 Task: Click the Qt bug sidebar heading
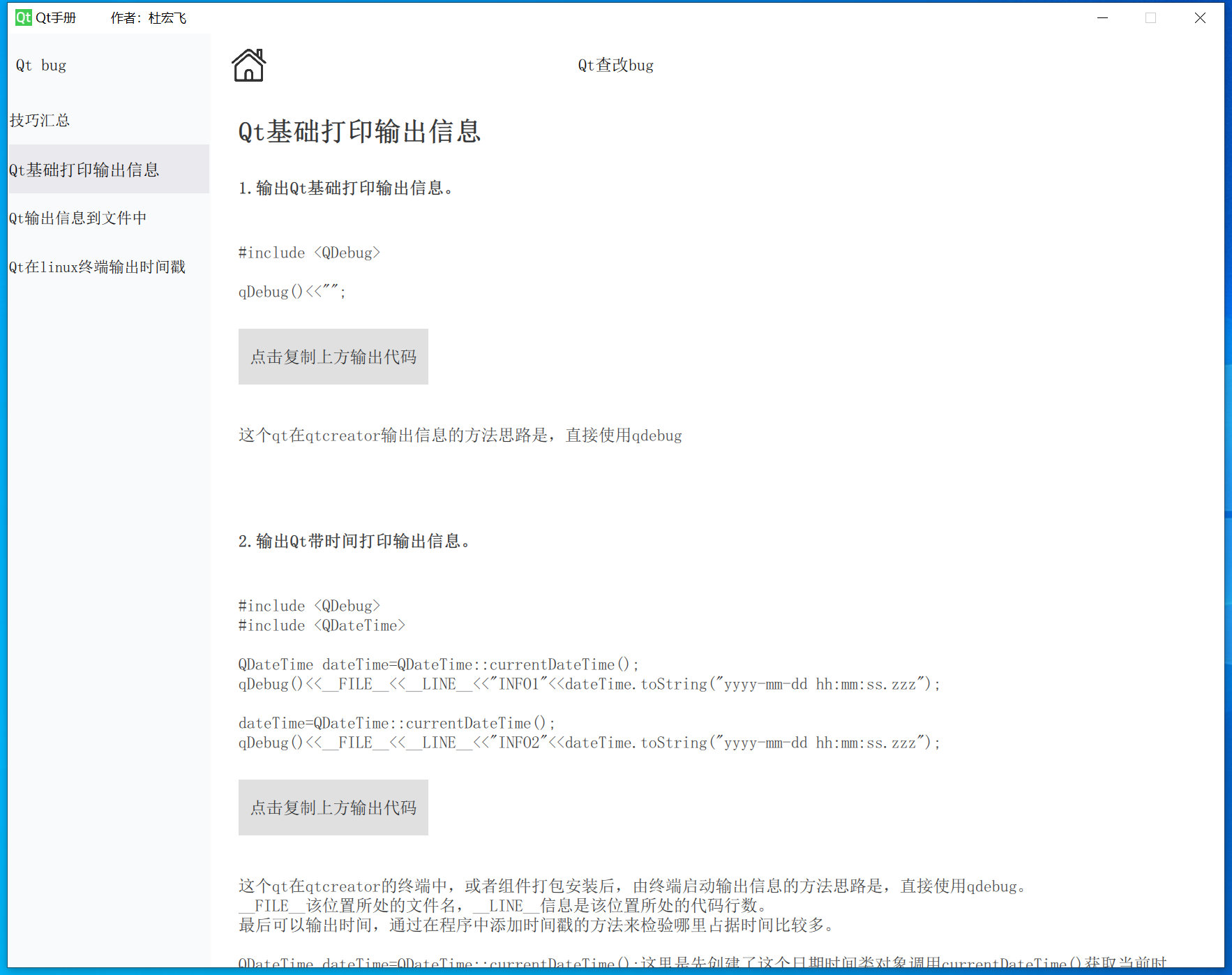point(41,65)
